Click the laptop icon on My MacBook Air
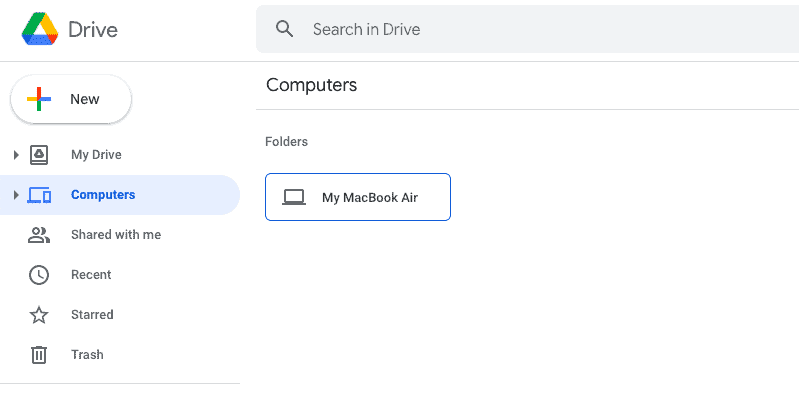The image size is (799, 400). 294,197
